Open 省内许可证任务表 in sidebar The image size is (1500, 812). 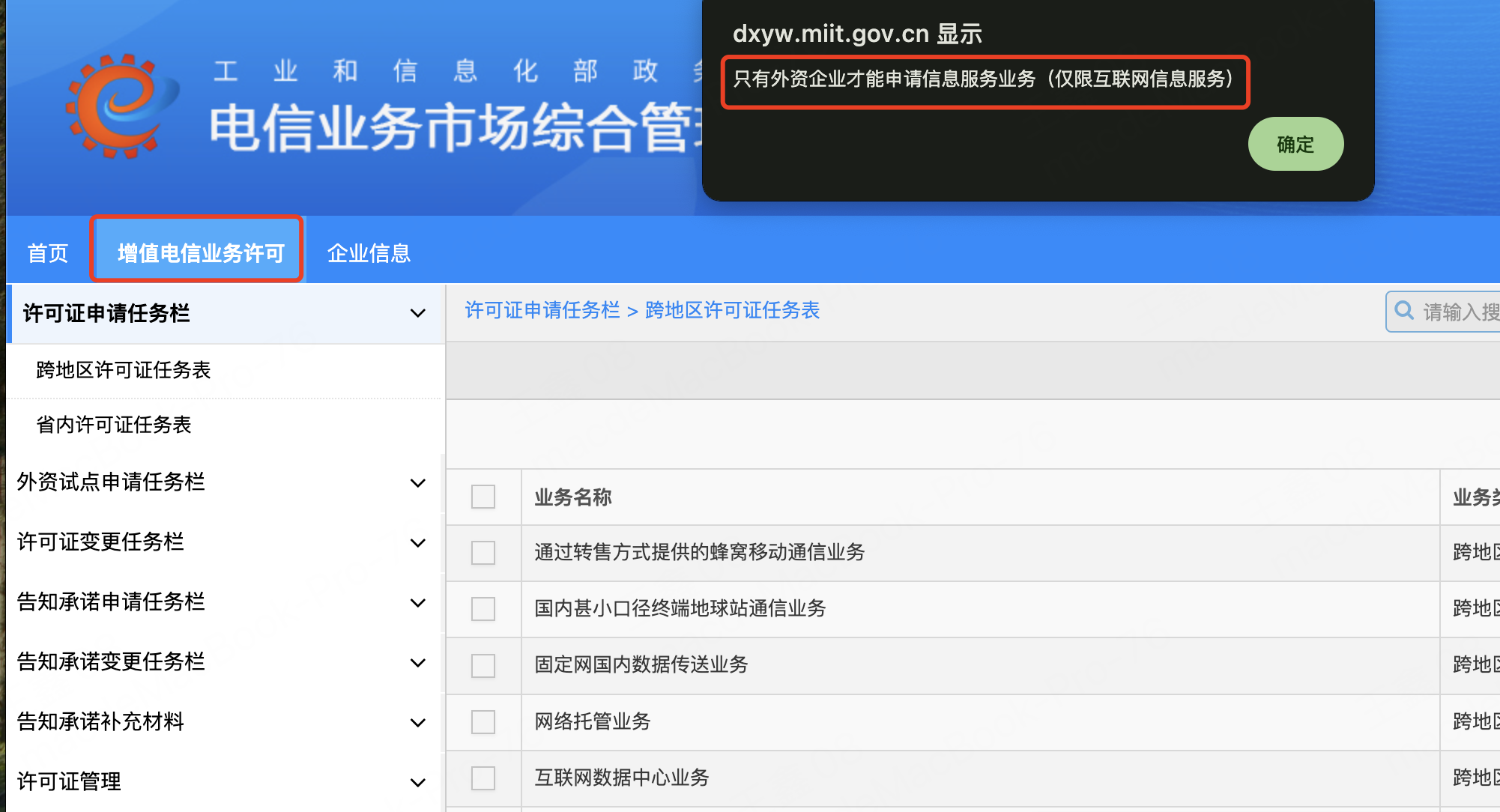coord(114,425)
